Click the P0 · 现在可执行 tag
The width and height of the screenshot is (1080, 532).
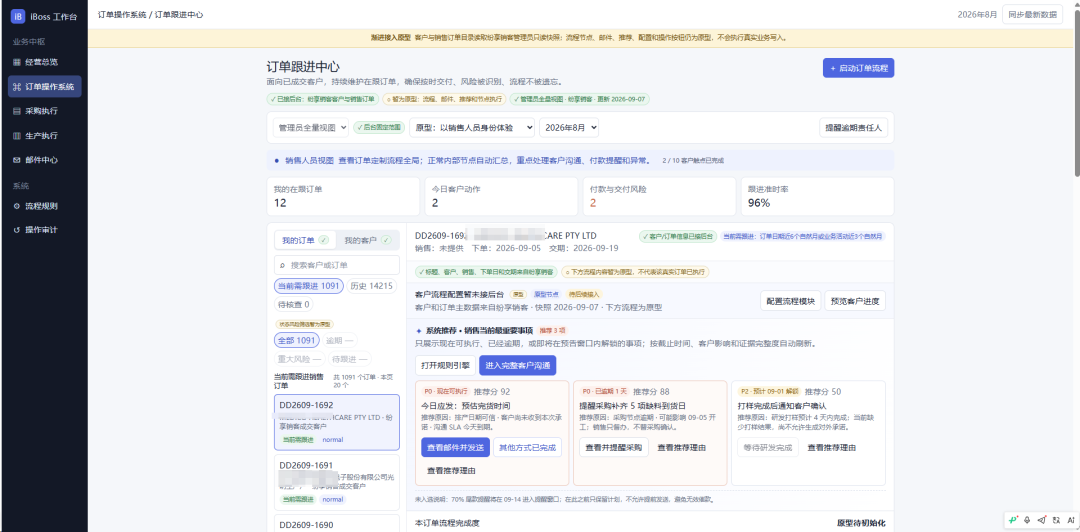[x=446, y=391]
